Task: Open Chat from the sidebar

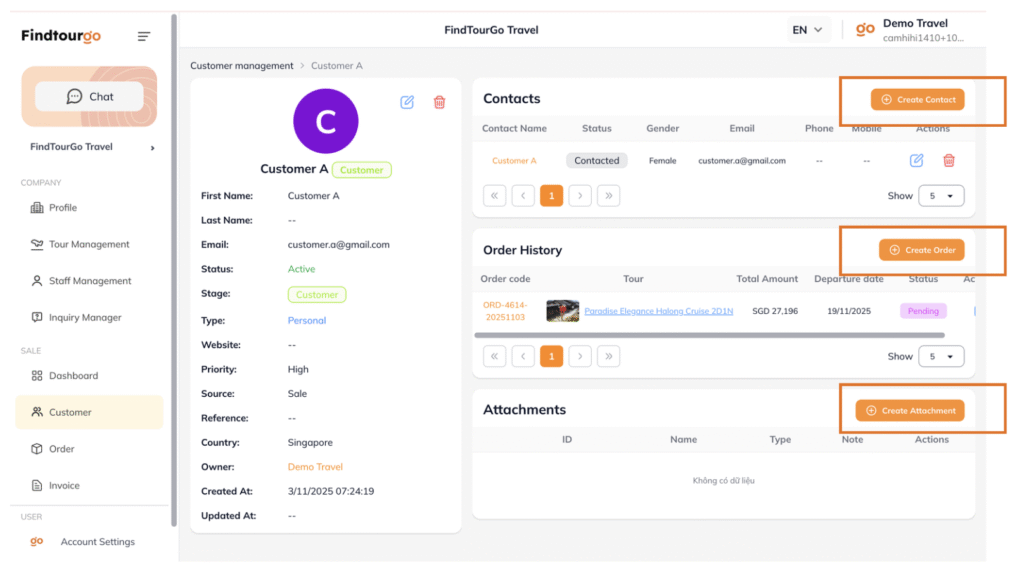Action: click(x=89, y=97)
